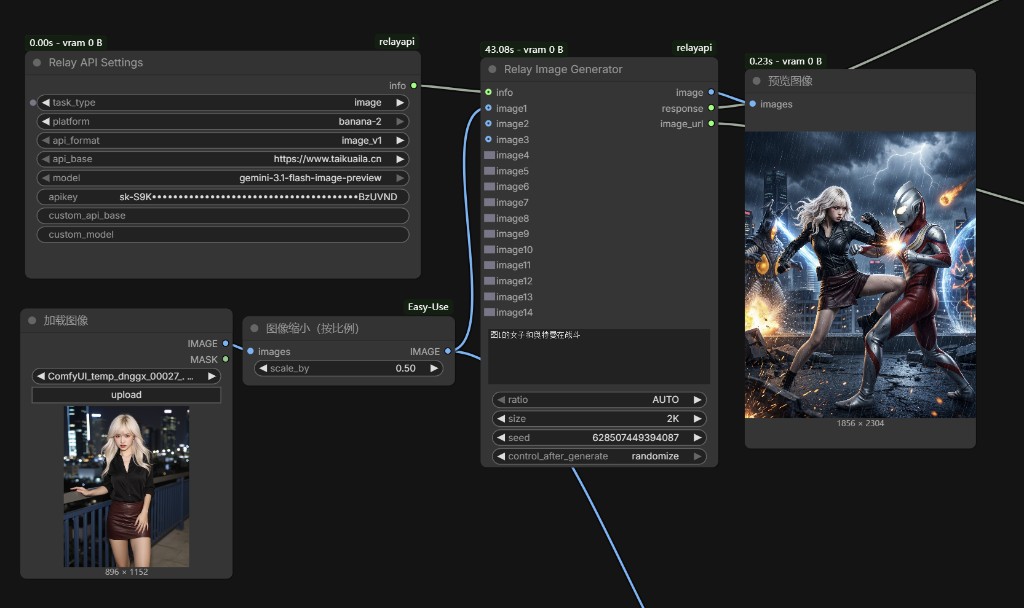Viewport: 1024px width, 608px height.
Task: Click the apikey input field
Action: [222, 197]
